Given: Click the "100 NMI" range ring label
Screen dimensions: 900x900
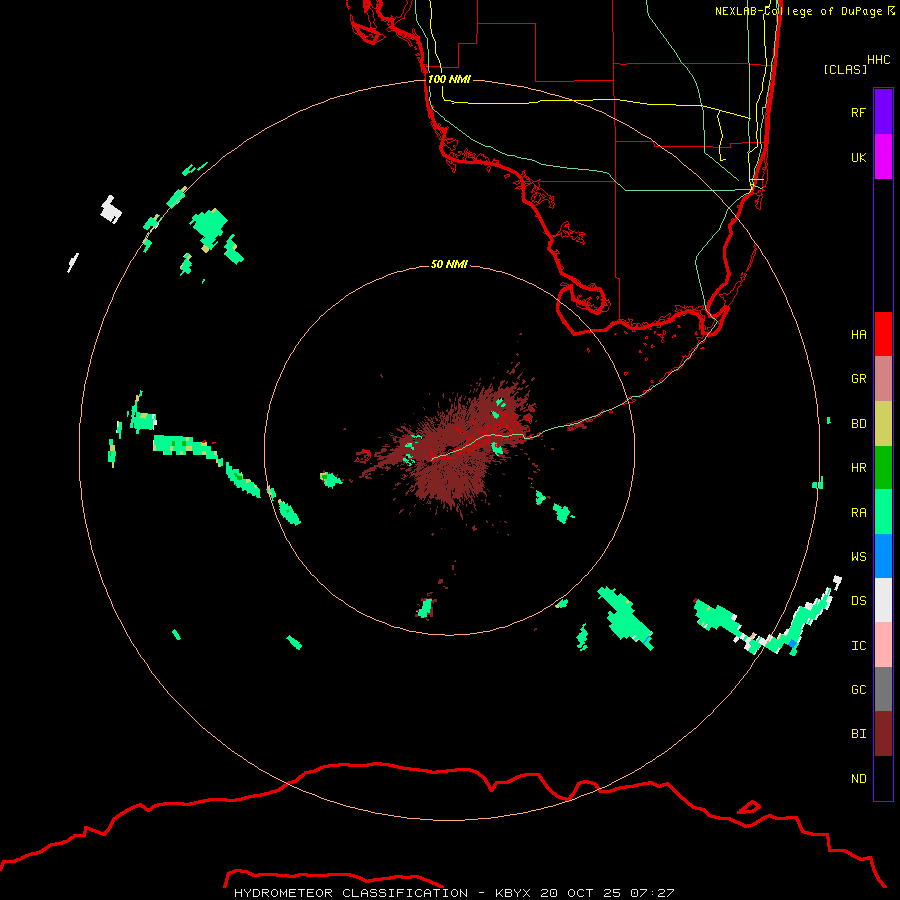Looking at the screenshot, I should click(449, 79).
